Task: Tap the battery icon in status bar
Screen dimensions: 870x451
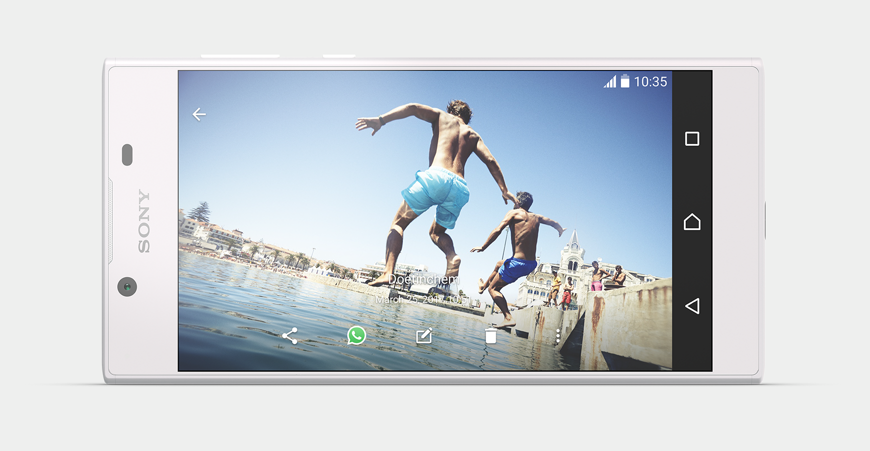Action: click(625, 81)
